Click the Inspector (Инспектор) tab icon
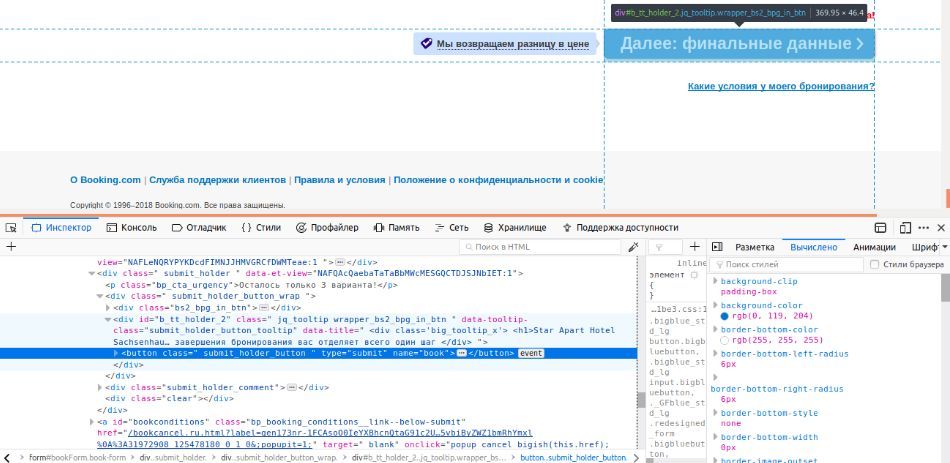The width and height of the screenshot is (950, 463). (x=36, y=228)
